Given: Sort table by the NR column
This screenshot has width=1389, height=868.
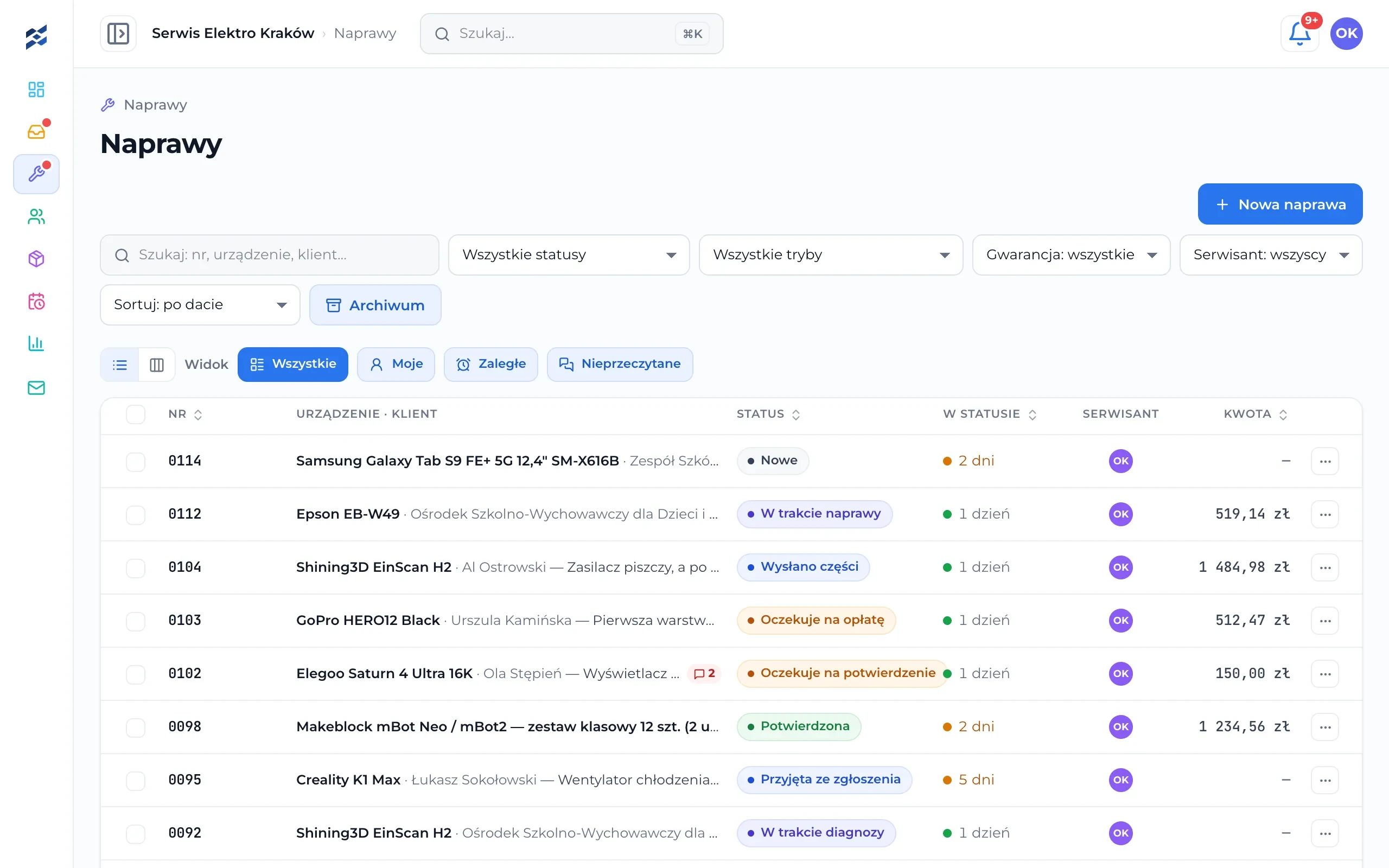Looking at the screenshot, I should click(185, 414).
